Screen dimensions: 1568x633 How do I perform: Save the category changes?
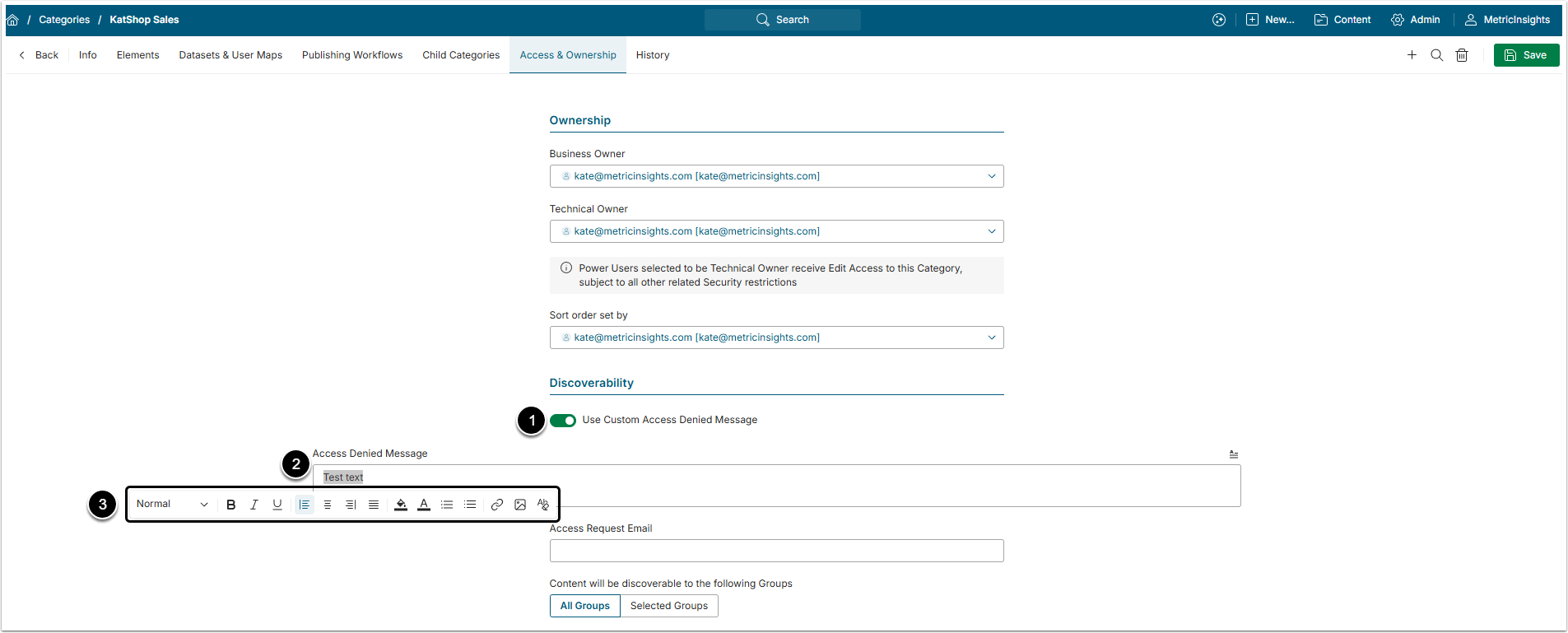[1526, 55]
